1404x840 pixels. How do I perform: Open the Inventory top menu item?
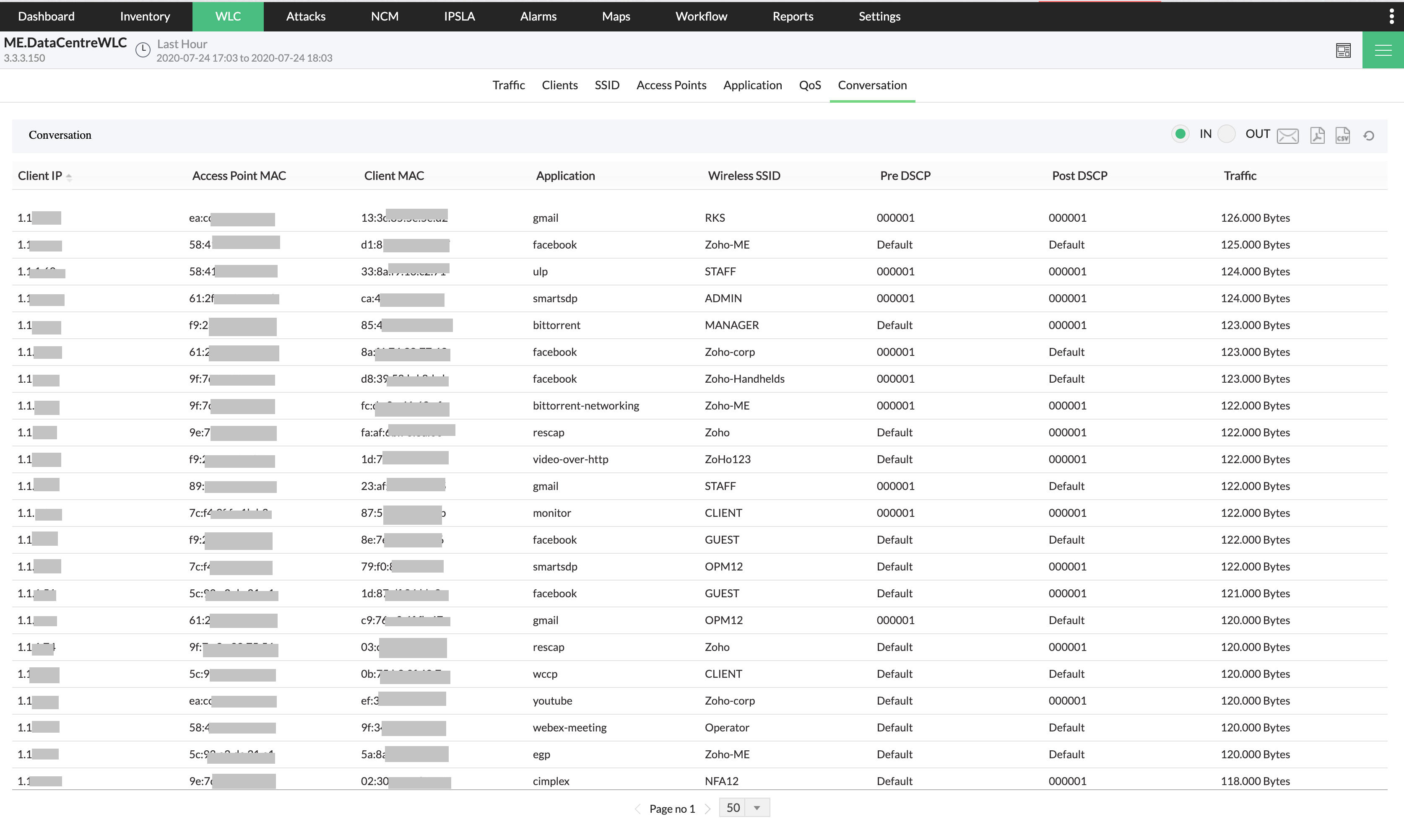(x=145, y=16)
